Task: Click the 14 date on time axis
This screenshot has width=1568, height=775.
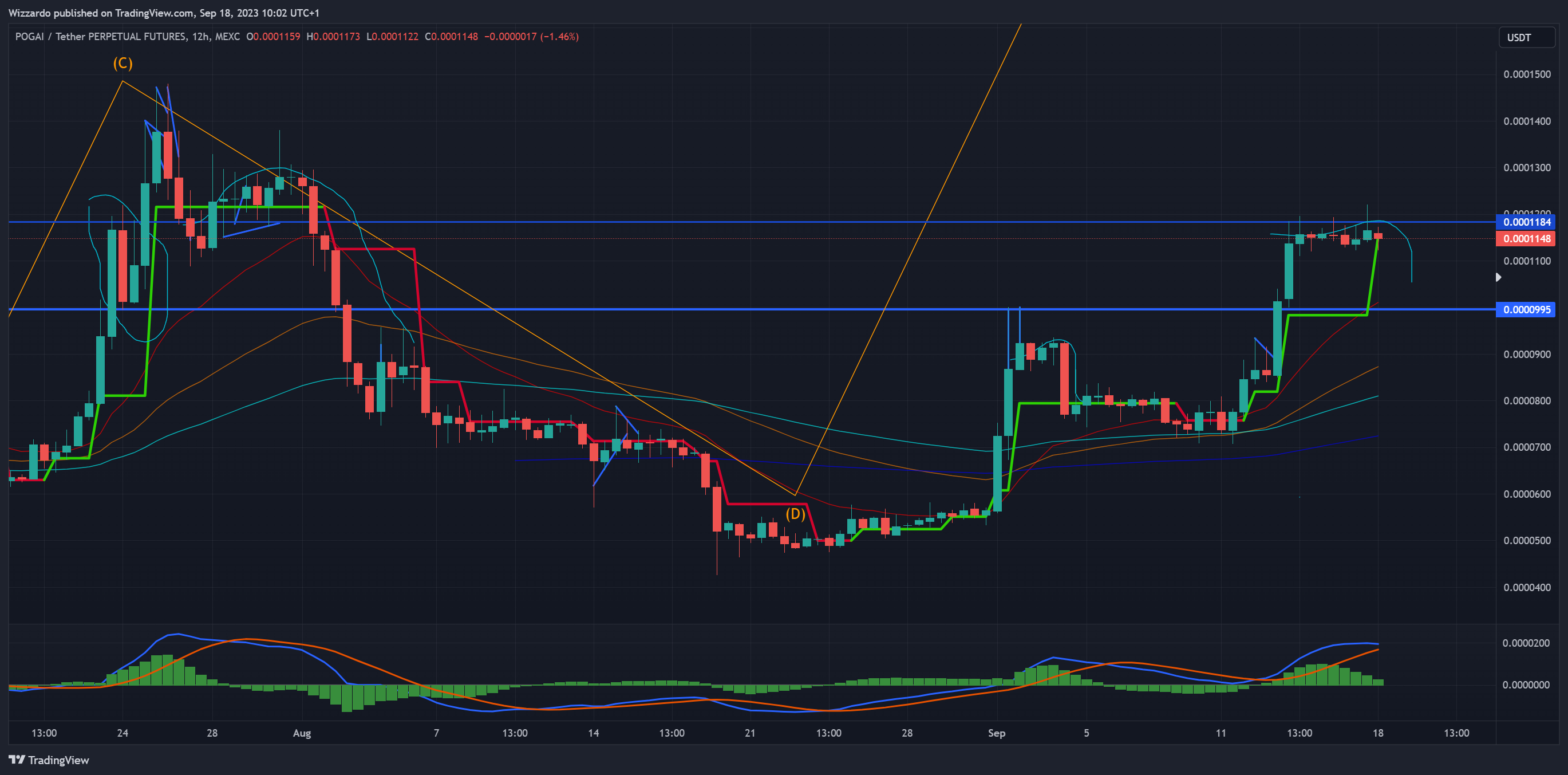Action: point(594,733)
